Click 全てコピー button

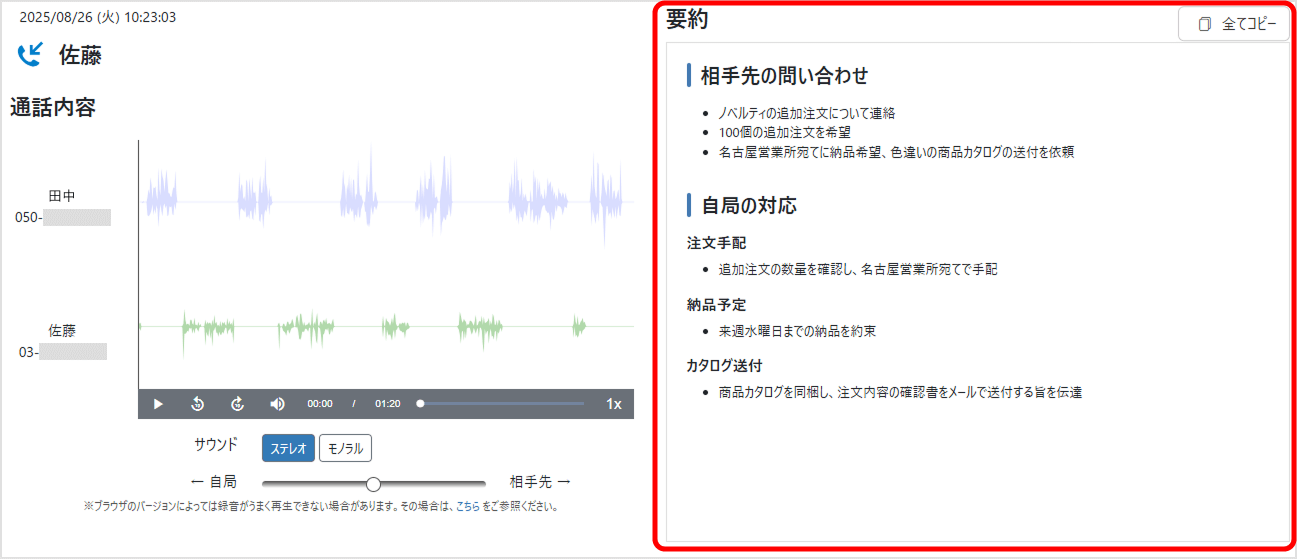pos(1234,24)
